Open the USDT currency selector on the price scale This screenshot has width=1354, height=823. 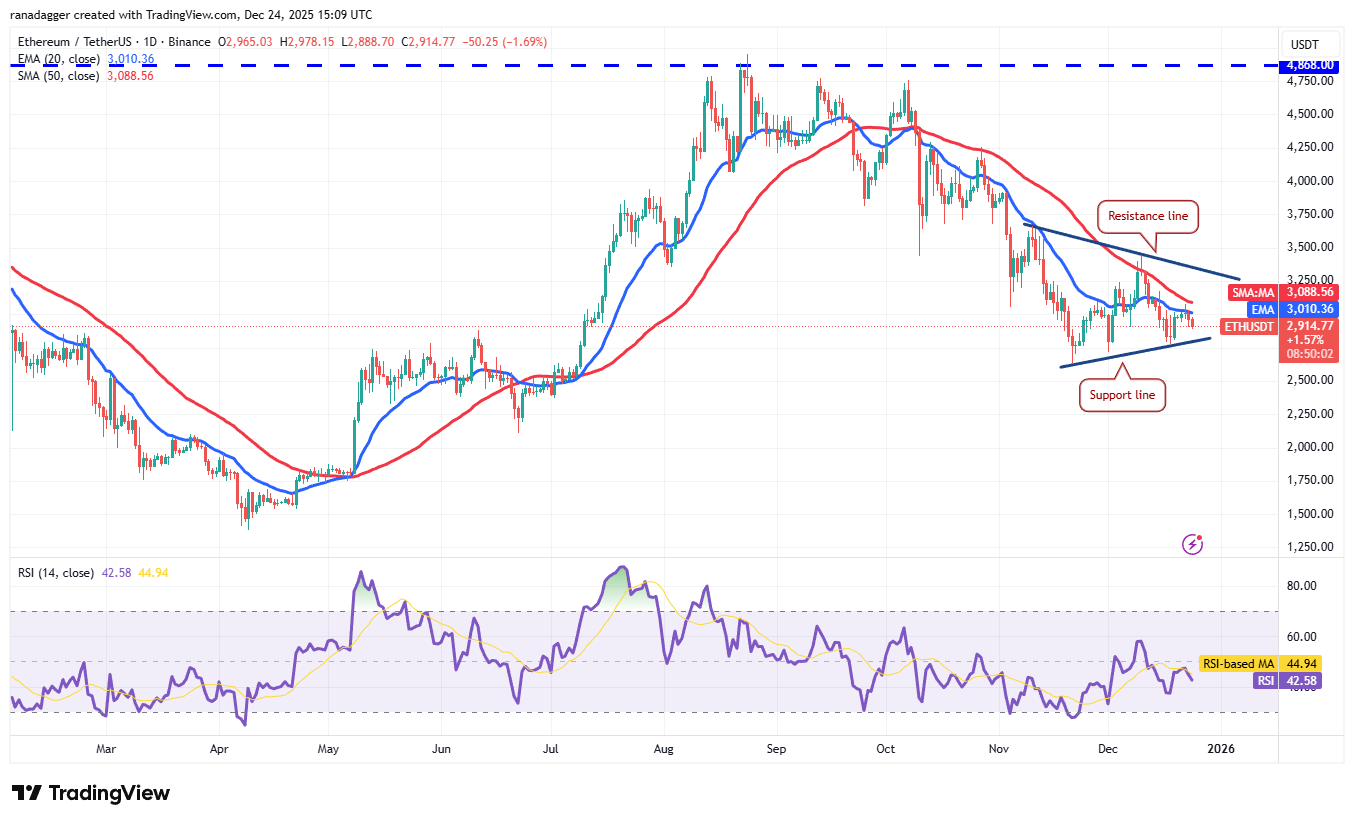(x=1309, y=44)
